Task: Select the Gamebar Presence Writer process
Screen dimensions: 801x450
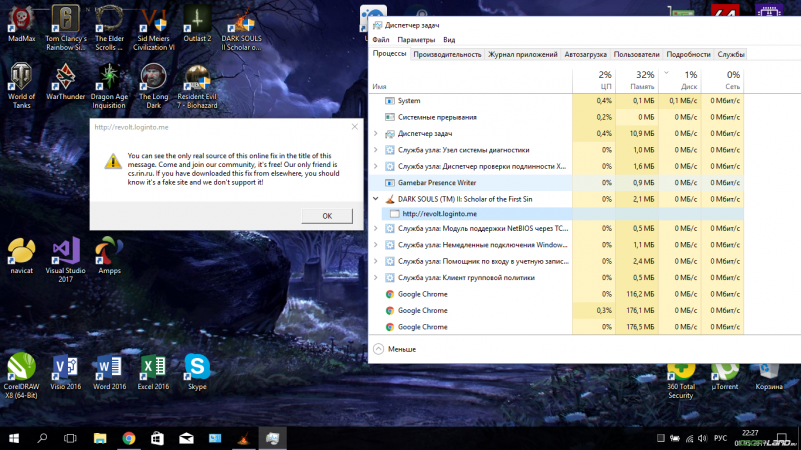Action: [556, 182]
